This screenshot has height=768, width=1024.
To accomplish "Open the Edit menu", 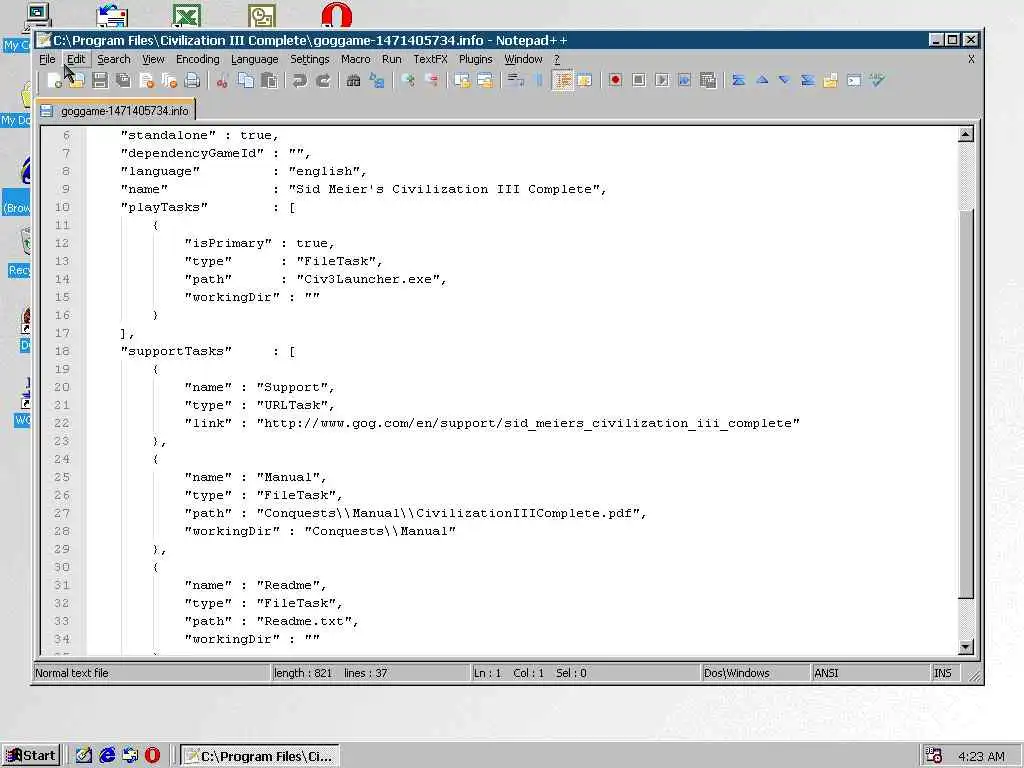I will click(x=76, y=59).
